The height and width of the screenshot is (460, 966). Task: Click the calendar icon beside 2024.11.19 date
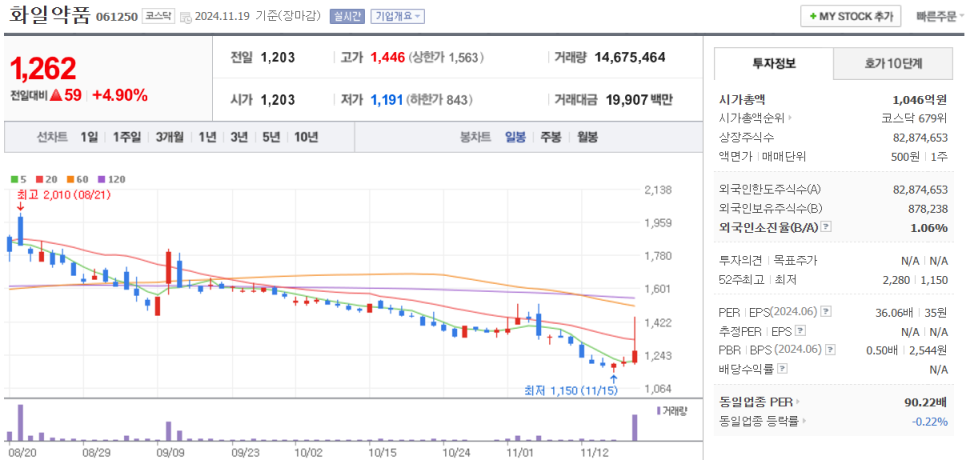[185, 17]
